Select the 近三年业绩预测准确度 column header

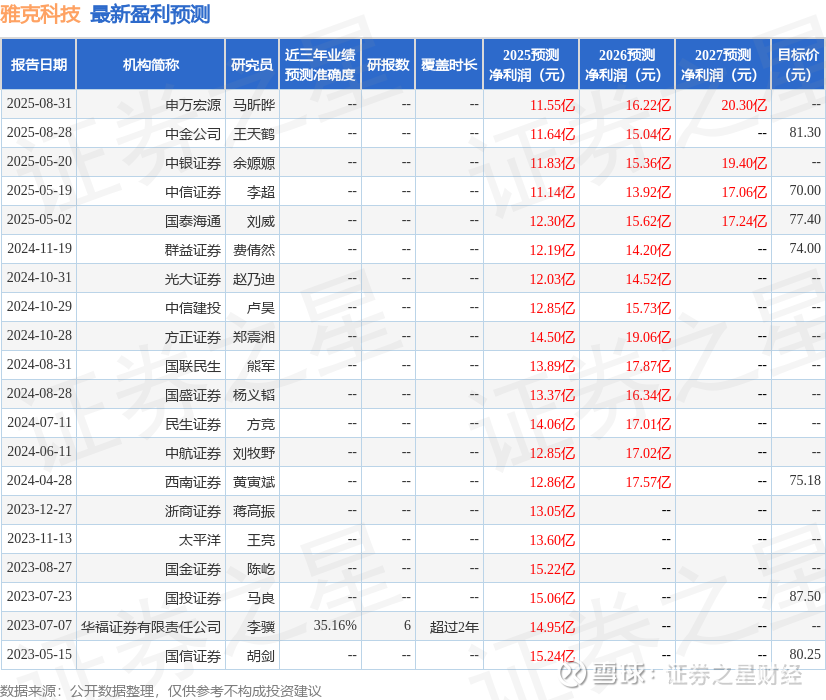coord(320,64)
